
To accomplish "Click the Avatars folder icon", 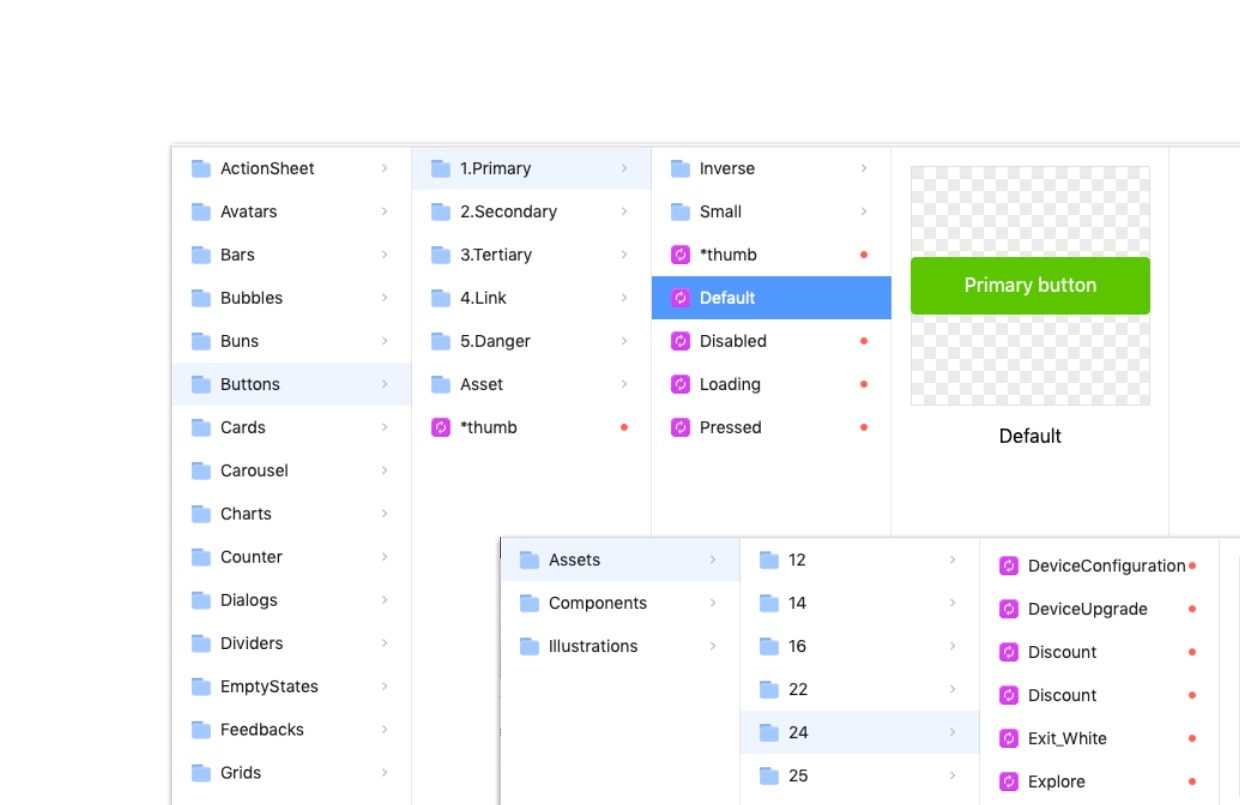I will pos(201,211).
